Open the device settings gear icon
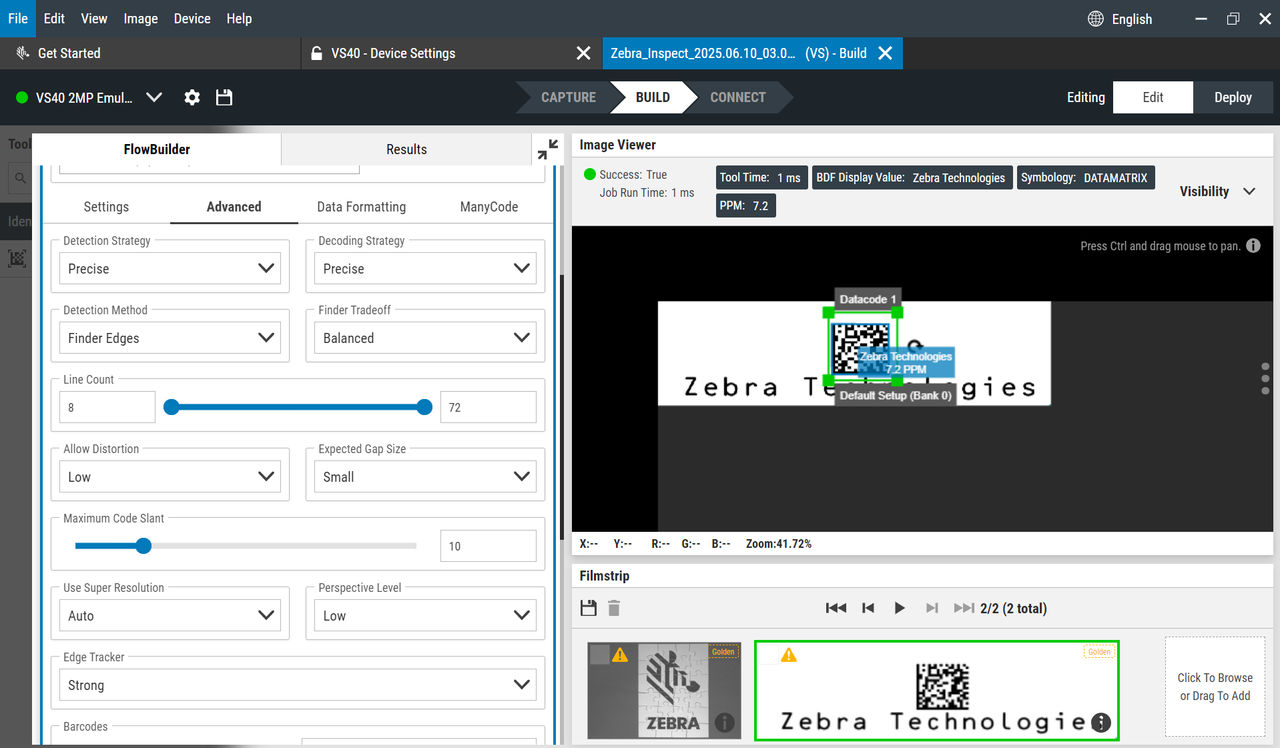Screen dimensions: 1280x748 [192, 97]
